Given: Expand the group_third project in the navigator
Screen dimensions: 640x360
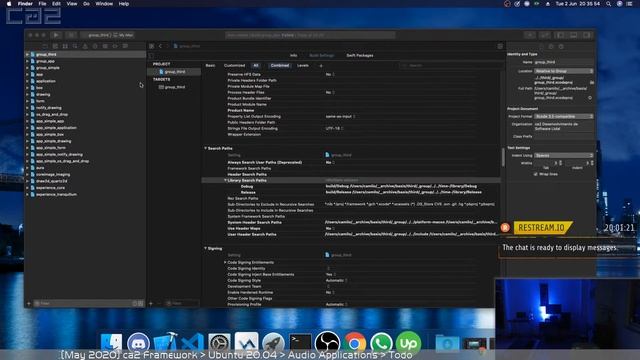Looking at the screenshot, I should pyautogui.click(x=27, y=54).
